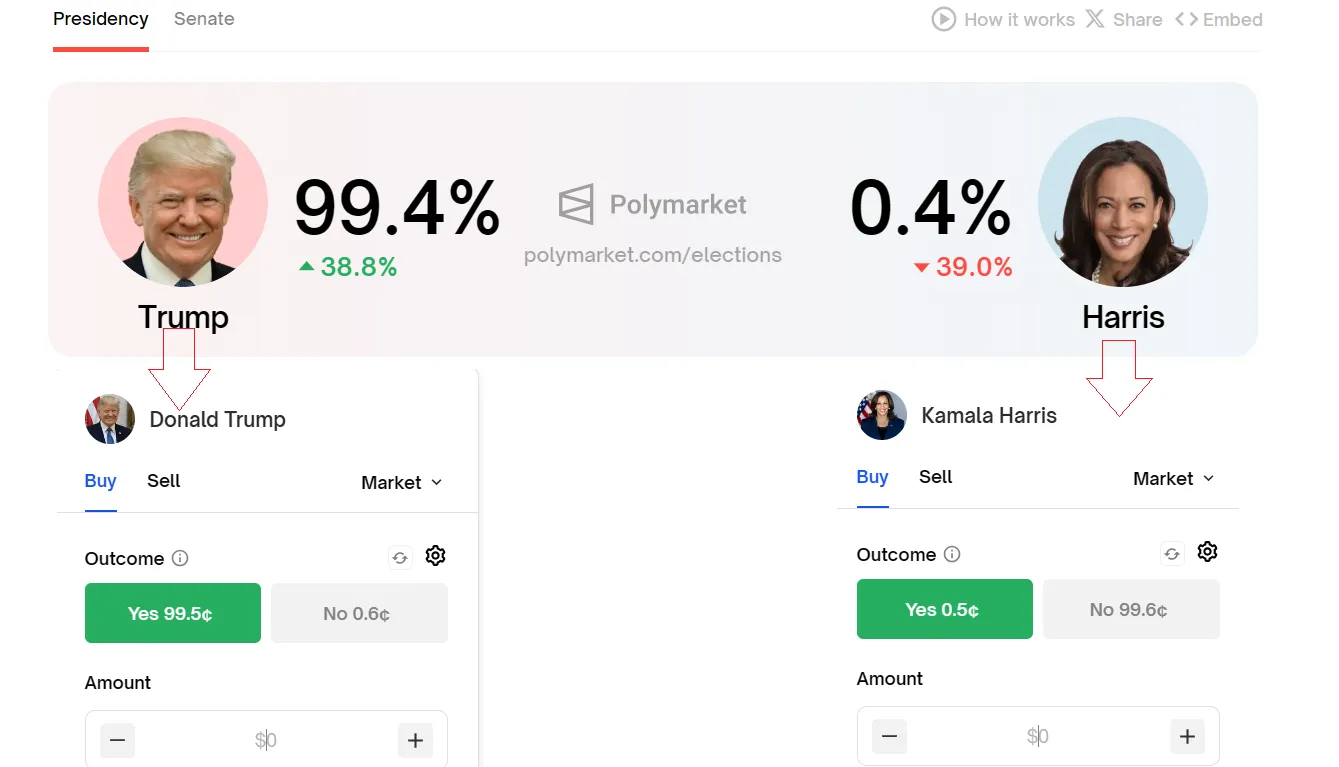
Task: Select the Sell tab in the Kamala Harris panel
Action: [x=935, y=477]
